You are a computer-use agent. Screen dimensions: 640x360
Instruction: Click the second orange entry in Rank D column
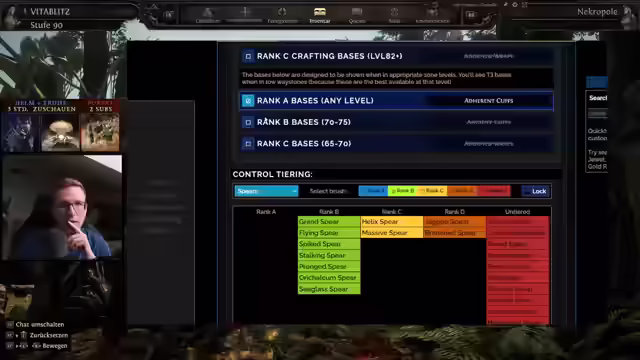point(455,233)
